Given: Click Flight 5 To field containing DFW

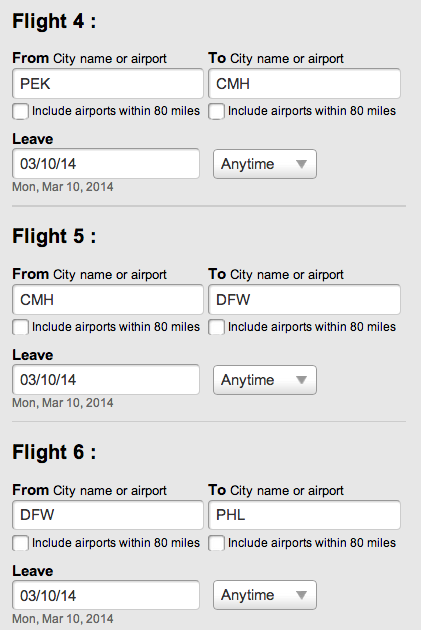Looking at the screenshot, I should click(x=304, y=299).
